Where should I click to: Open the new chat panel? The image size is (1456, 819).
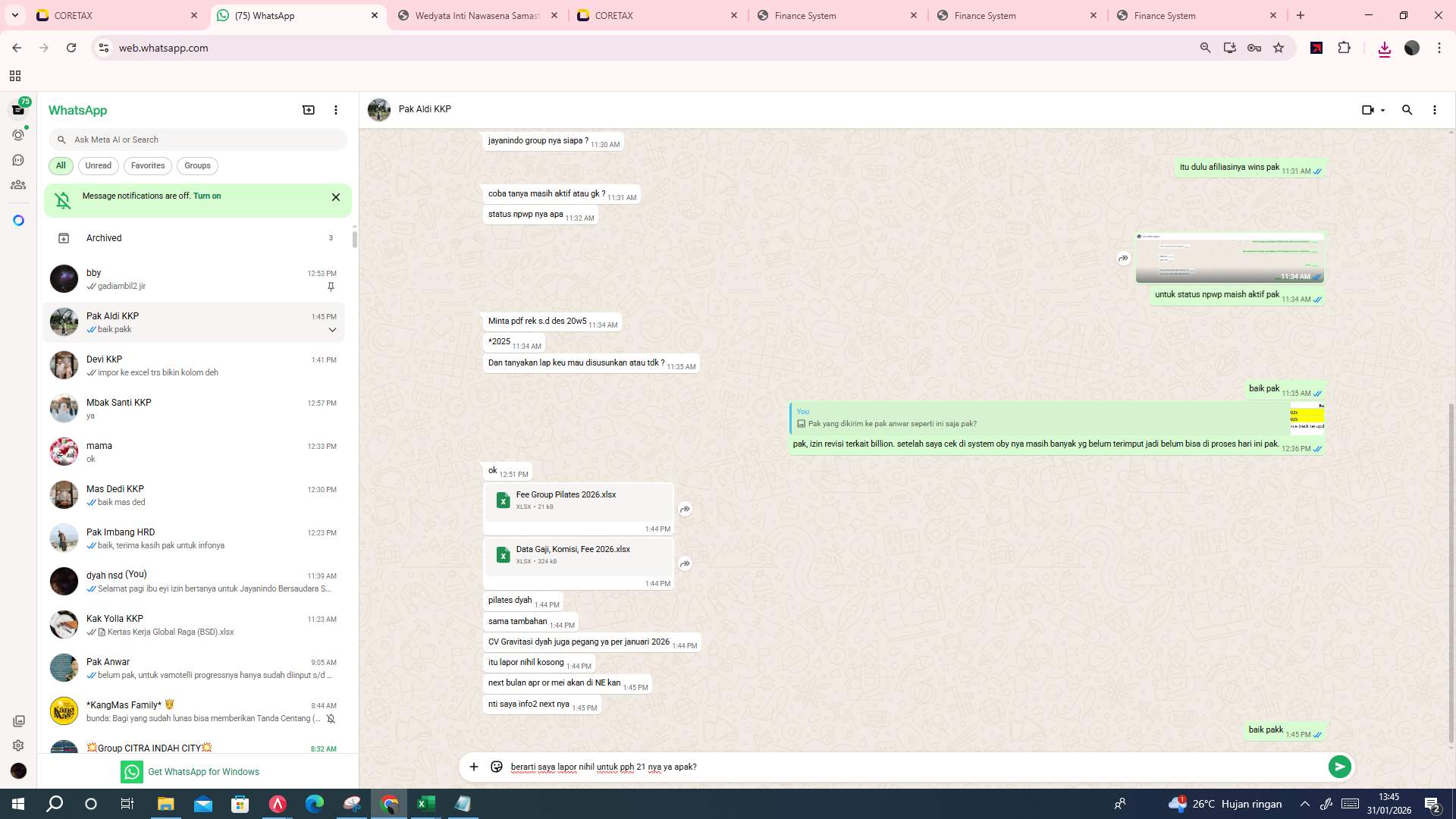309,109
